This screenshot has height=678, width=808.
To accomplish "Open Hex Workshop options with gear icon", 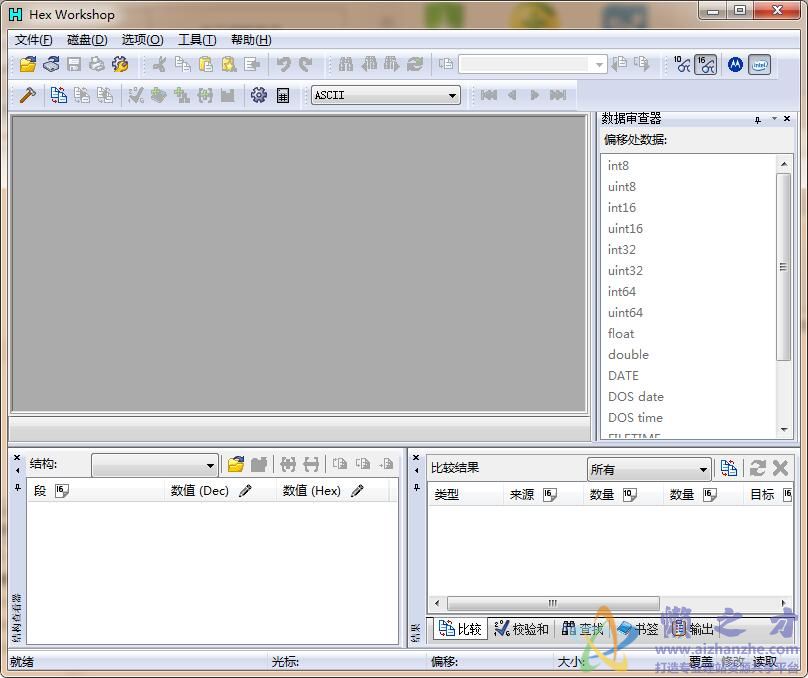I will click(x=257, y=95).
